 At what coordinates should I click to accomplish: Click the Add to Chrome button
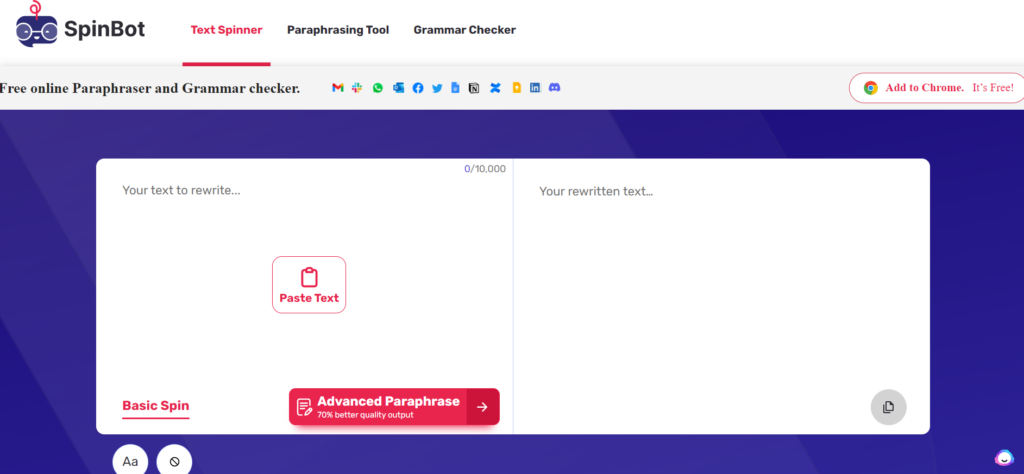(937, 88)
